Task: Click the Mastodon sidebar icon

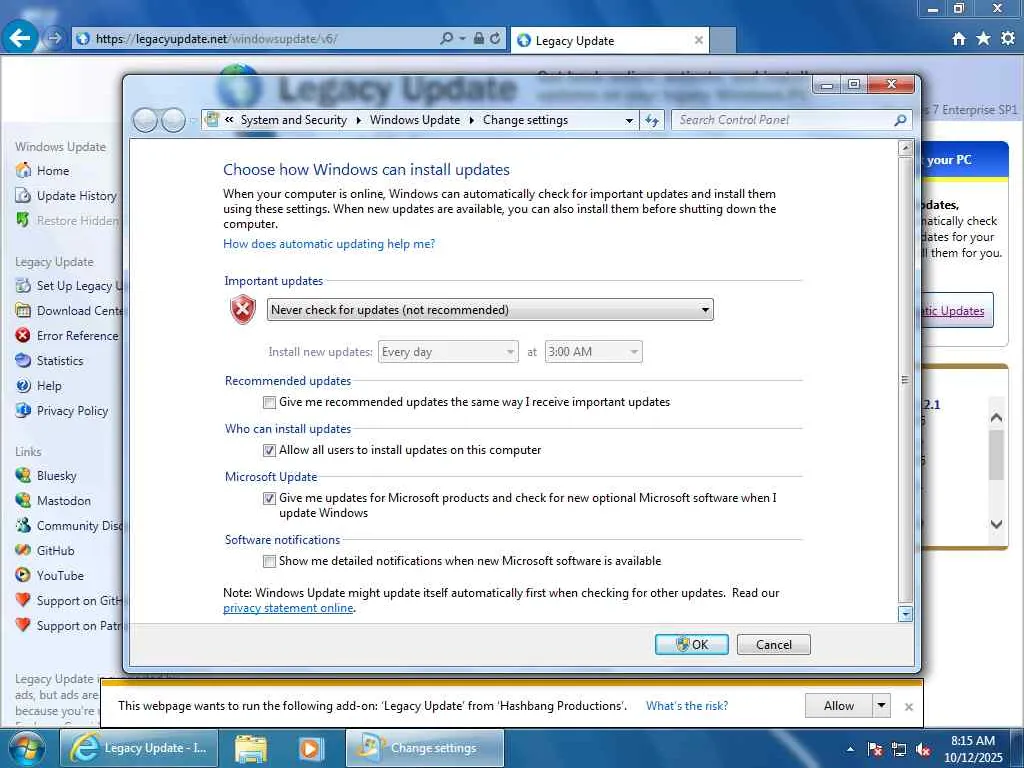Action: pos(23,500)
